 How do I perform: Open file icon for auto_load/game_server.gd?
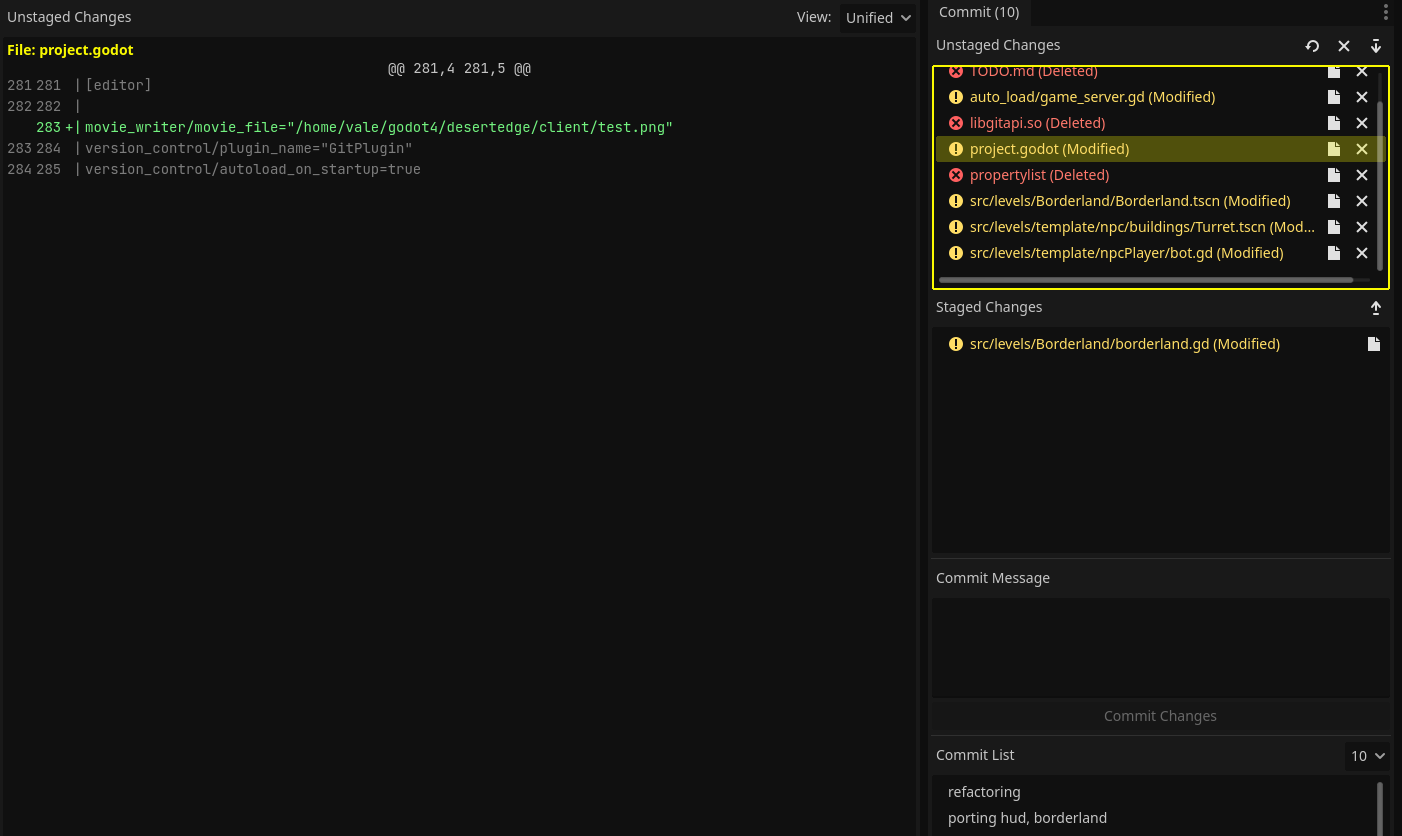1334,97
